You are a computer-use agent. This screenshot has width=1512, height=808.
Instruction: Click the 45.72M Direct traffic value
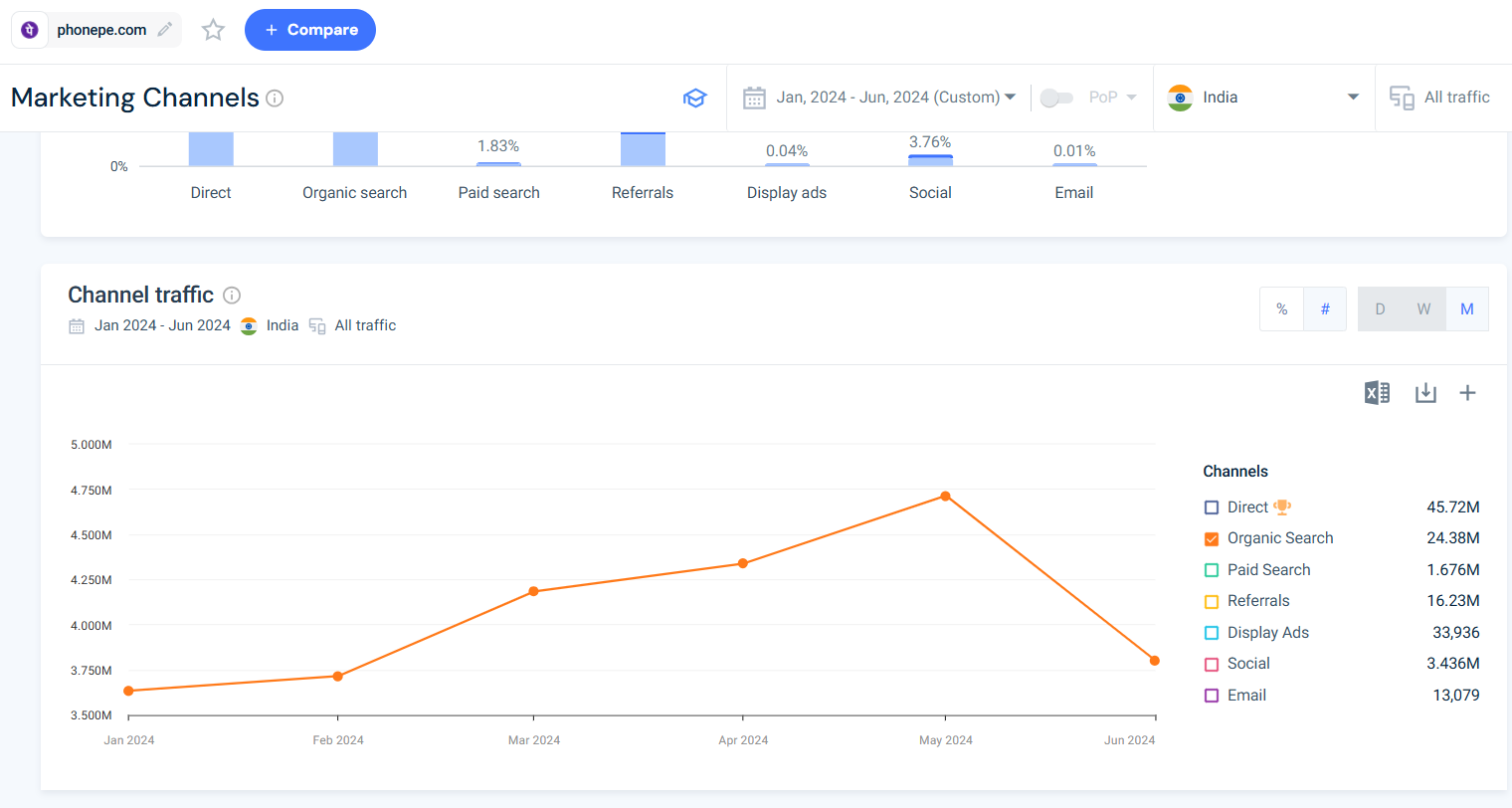1453,507
